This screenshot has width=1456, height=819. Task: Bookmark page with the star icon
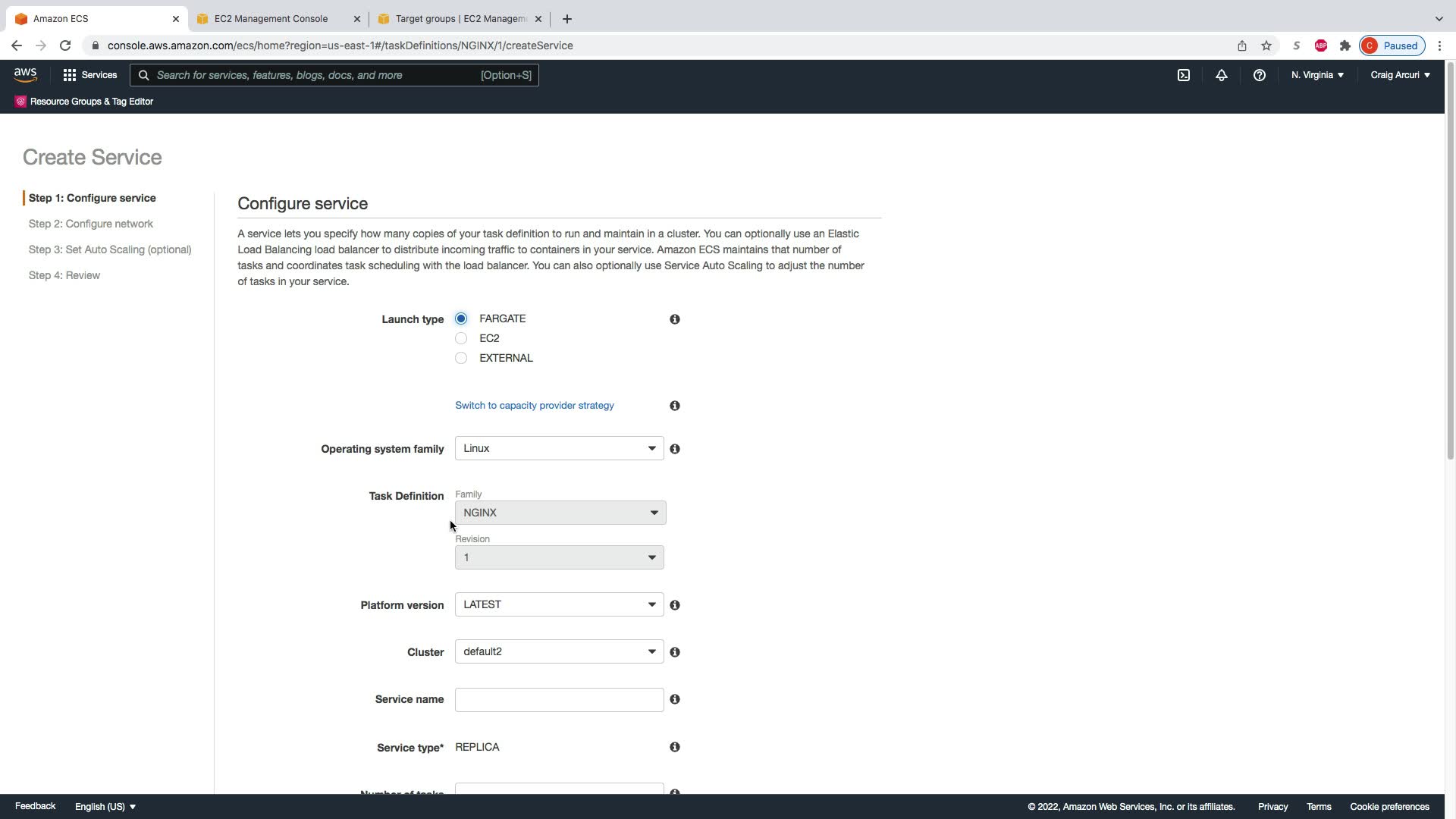point(1266,45)
